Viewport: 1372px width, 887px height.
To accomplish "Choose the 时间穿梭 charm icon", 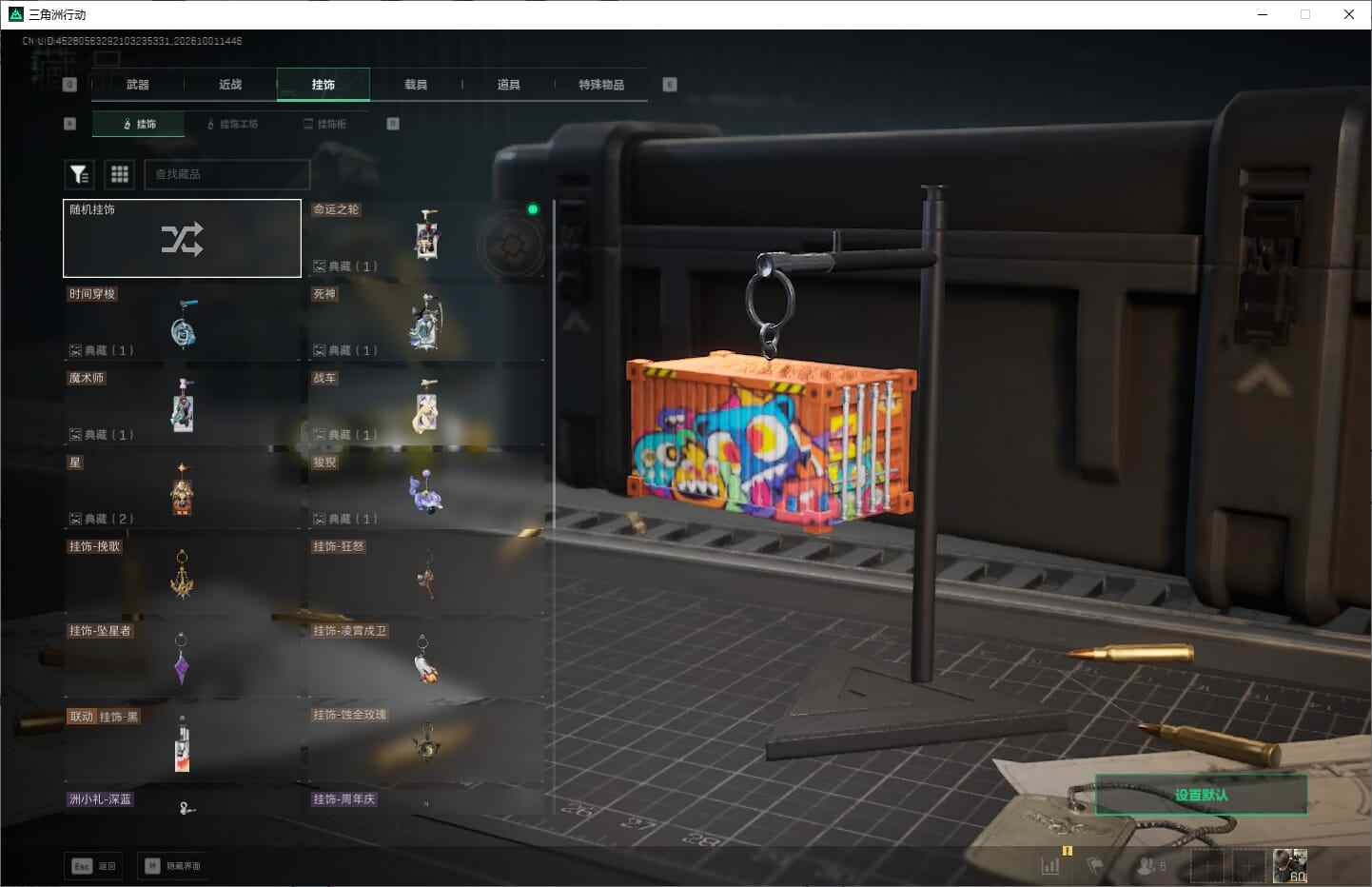I will click(184, 324).
